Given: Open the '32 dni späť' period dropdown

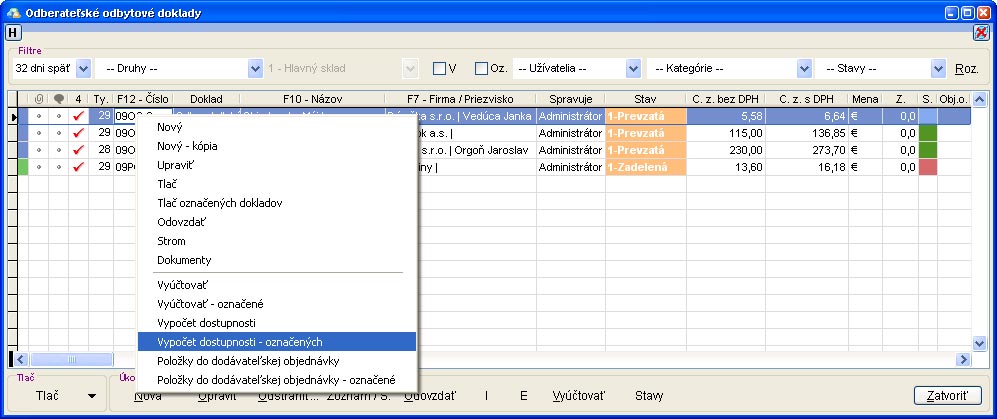Looking at the screenshot, I should tap(83, 68).
